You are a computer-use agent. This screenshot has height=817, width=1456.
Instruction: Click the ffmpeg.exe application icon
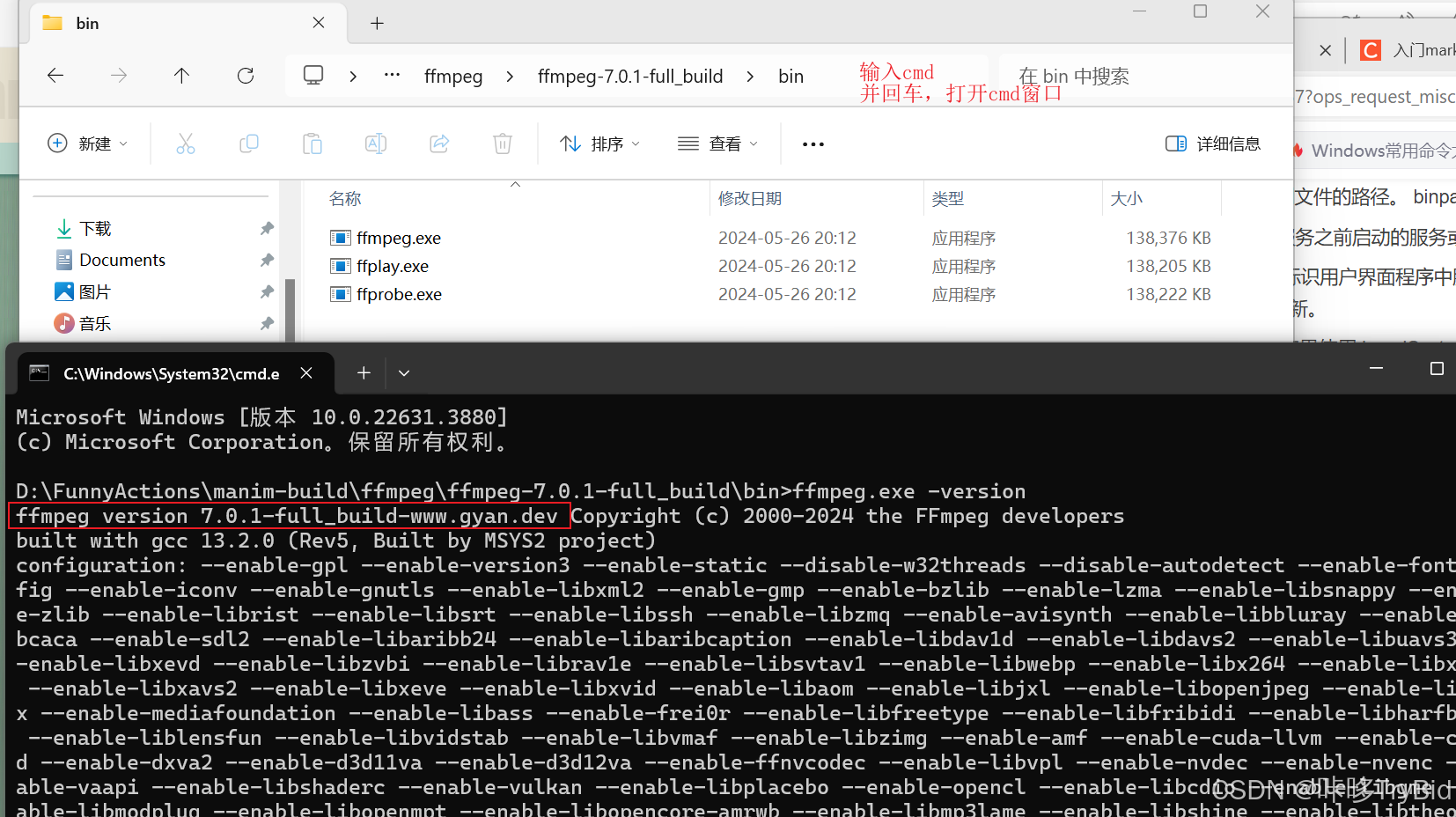pyautogui.click(x=341, y=238)
